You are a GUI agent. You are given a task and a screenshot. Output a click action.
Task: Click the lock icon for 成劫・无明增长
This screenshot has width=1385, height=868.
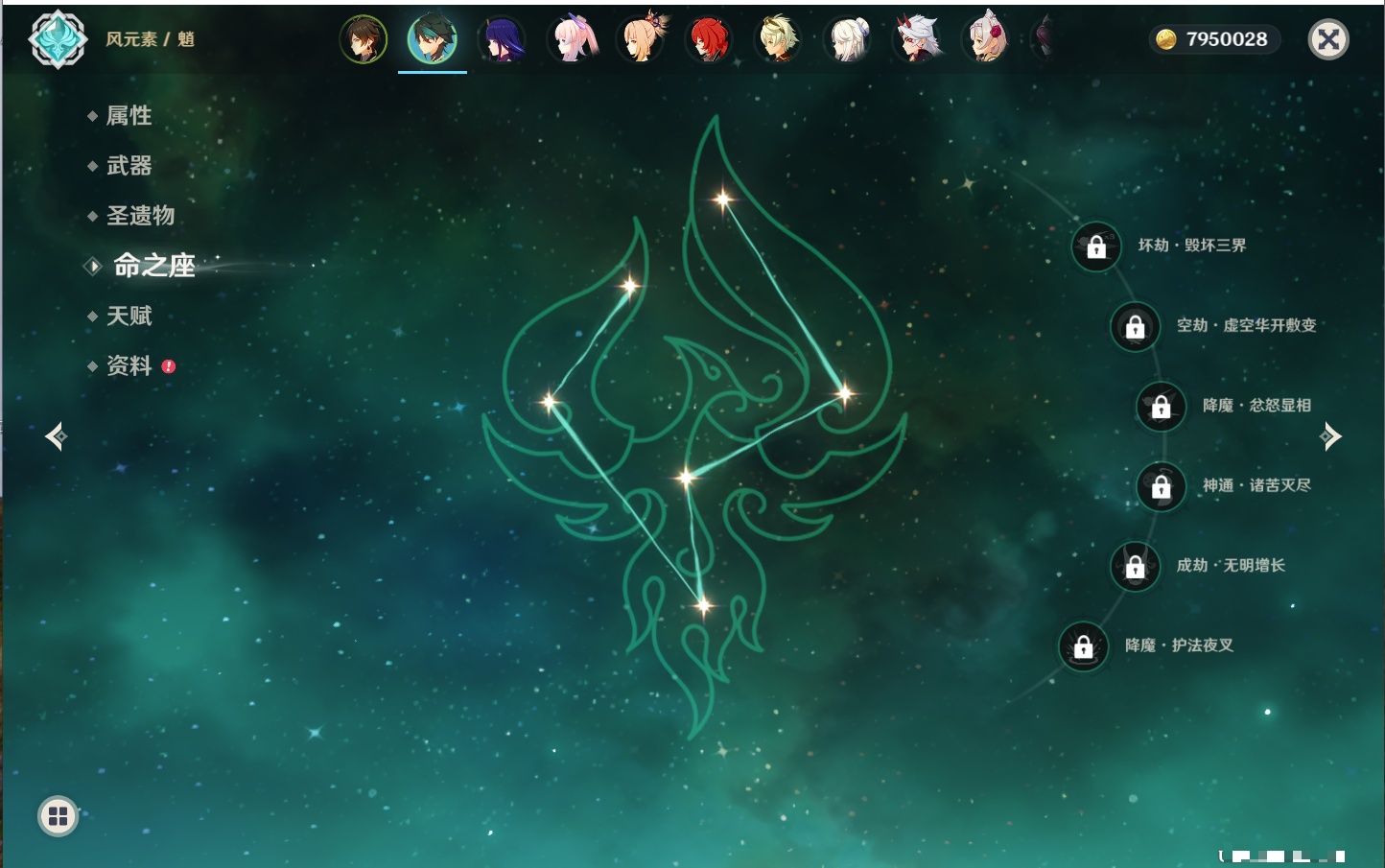[x=1136, y=566]
